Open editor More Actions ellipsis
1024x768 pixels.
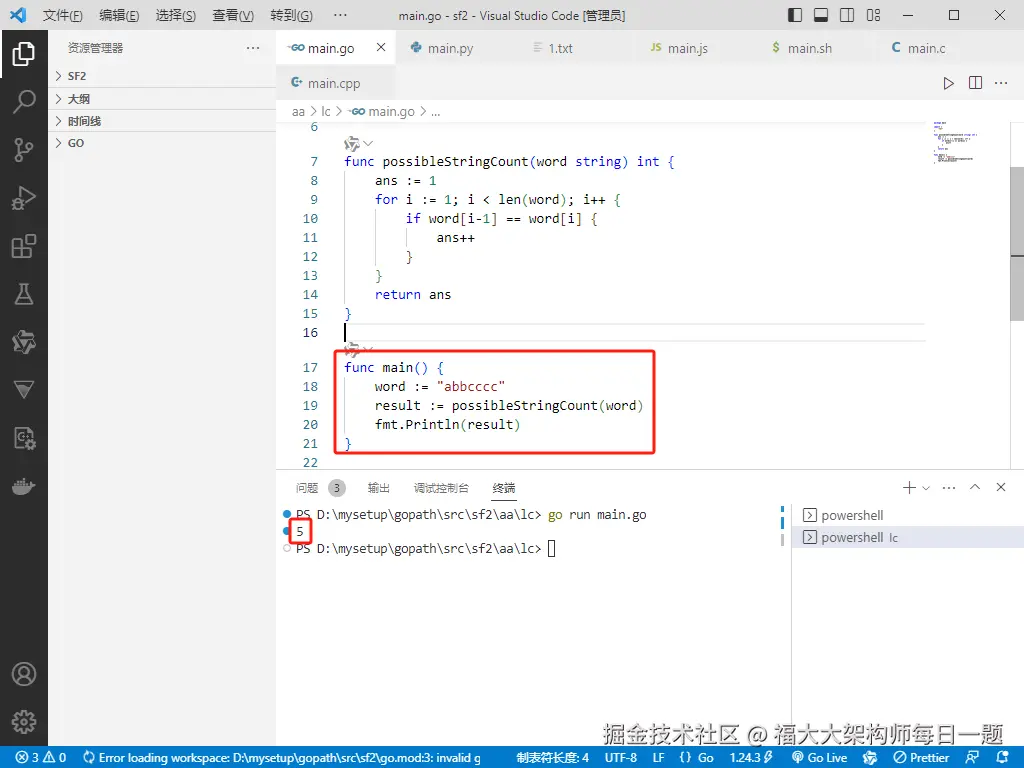(1001, 83)
